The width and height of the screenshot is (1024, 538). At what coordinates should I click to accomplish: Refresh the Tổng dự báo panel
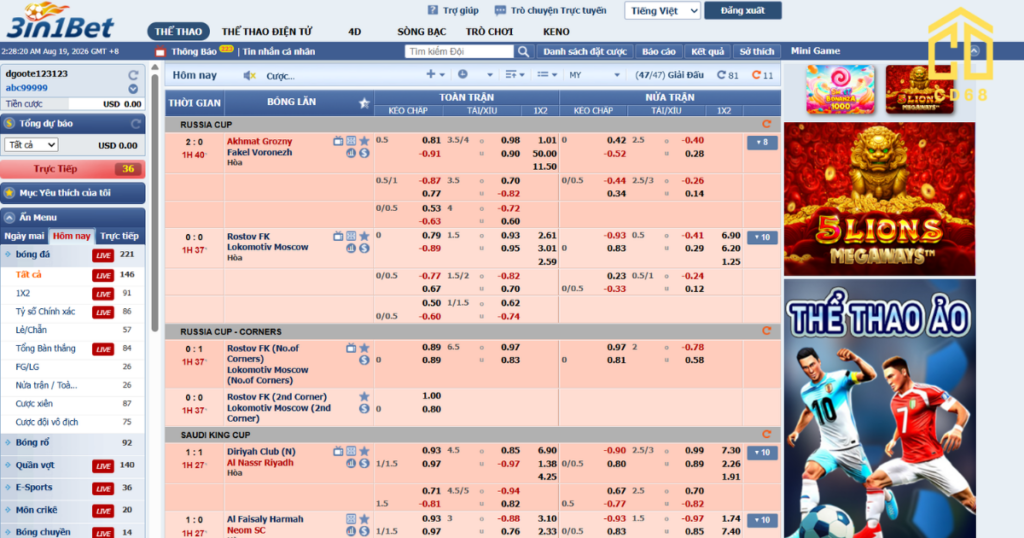tap(136, 123)
